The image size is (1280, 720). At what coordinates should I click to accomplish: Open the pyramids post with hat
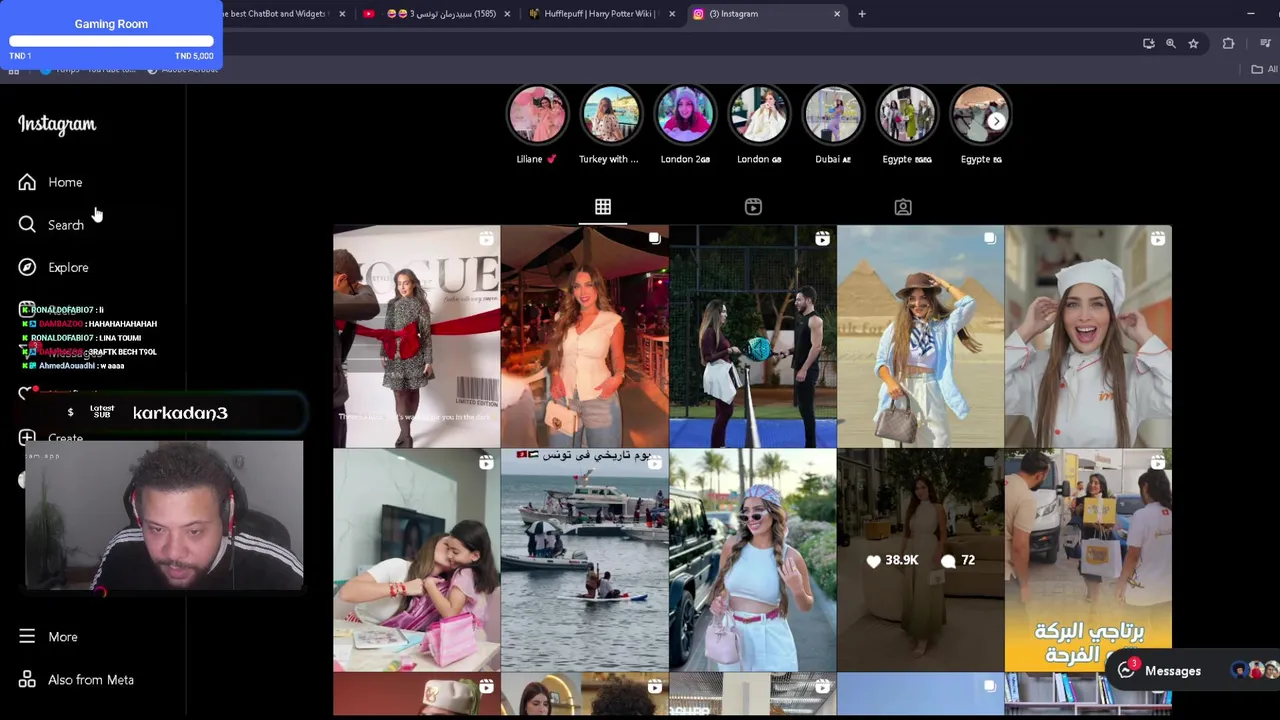(x=920, y=336)
